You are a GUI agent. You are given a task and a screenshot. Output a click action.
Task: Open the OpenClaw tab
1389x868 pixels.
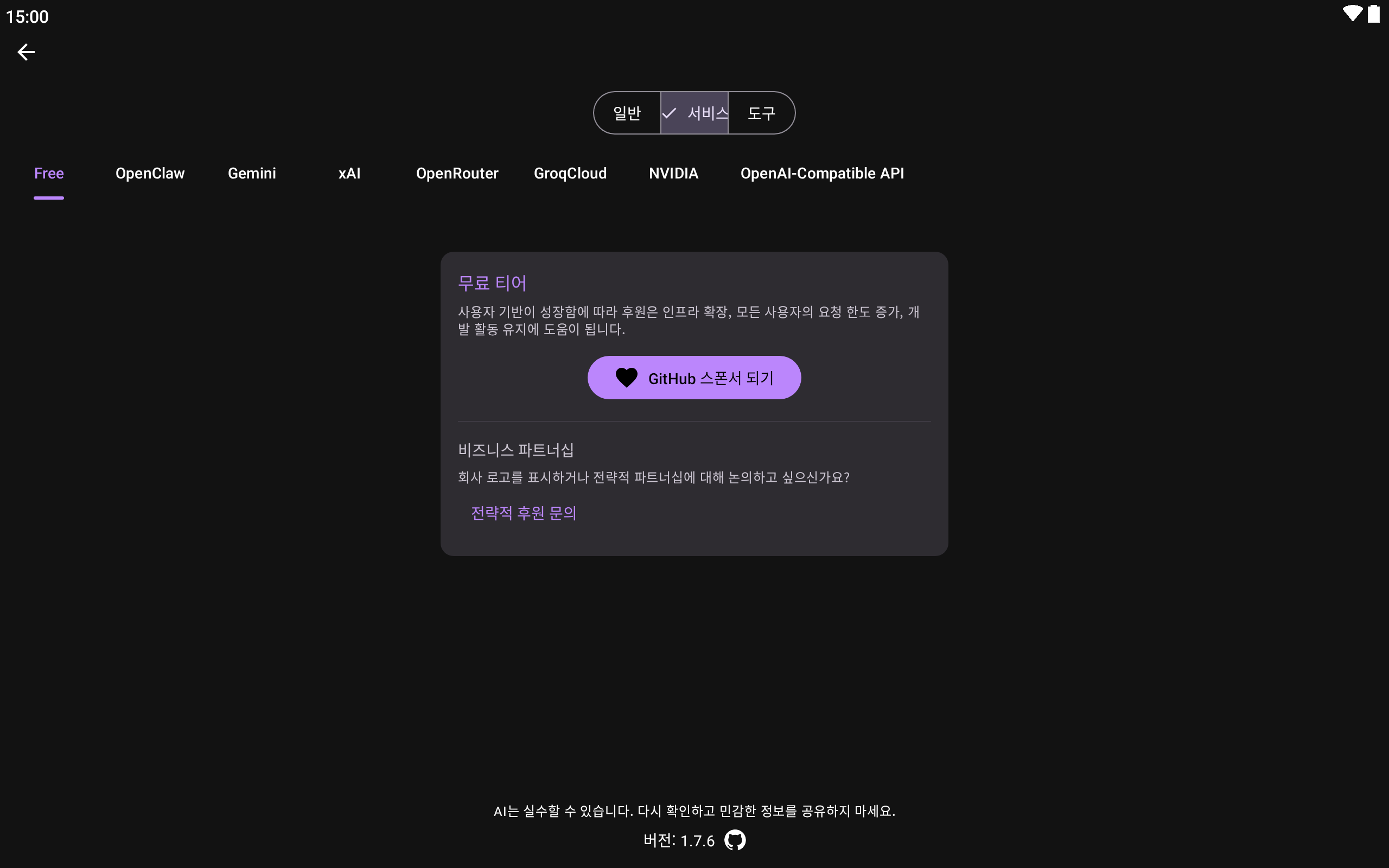tap(150, 174)
